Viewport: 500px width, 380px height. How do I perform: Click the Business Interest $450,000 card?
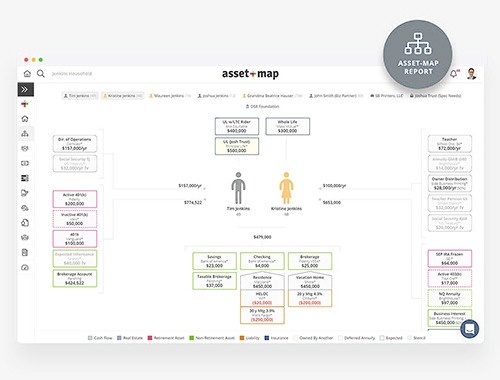point(450,318)
